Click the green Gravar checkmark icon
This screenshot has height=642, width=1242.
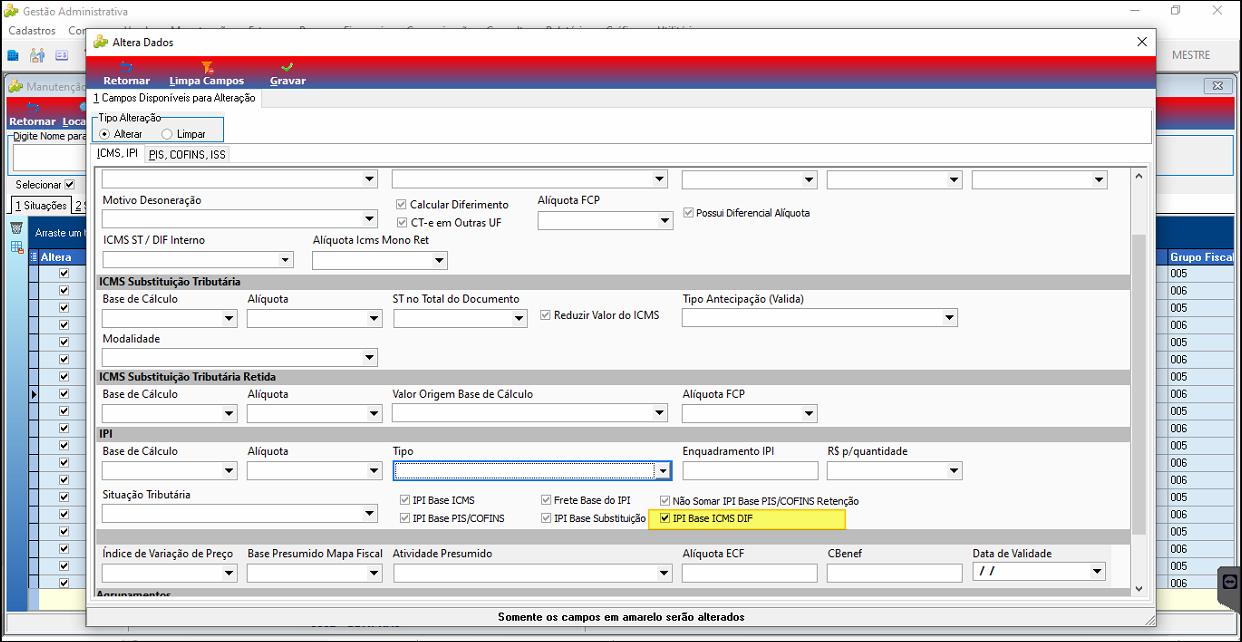tap(287, 67)
